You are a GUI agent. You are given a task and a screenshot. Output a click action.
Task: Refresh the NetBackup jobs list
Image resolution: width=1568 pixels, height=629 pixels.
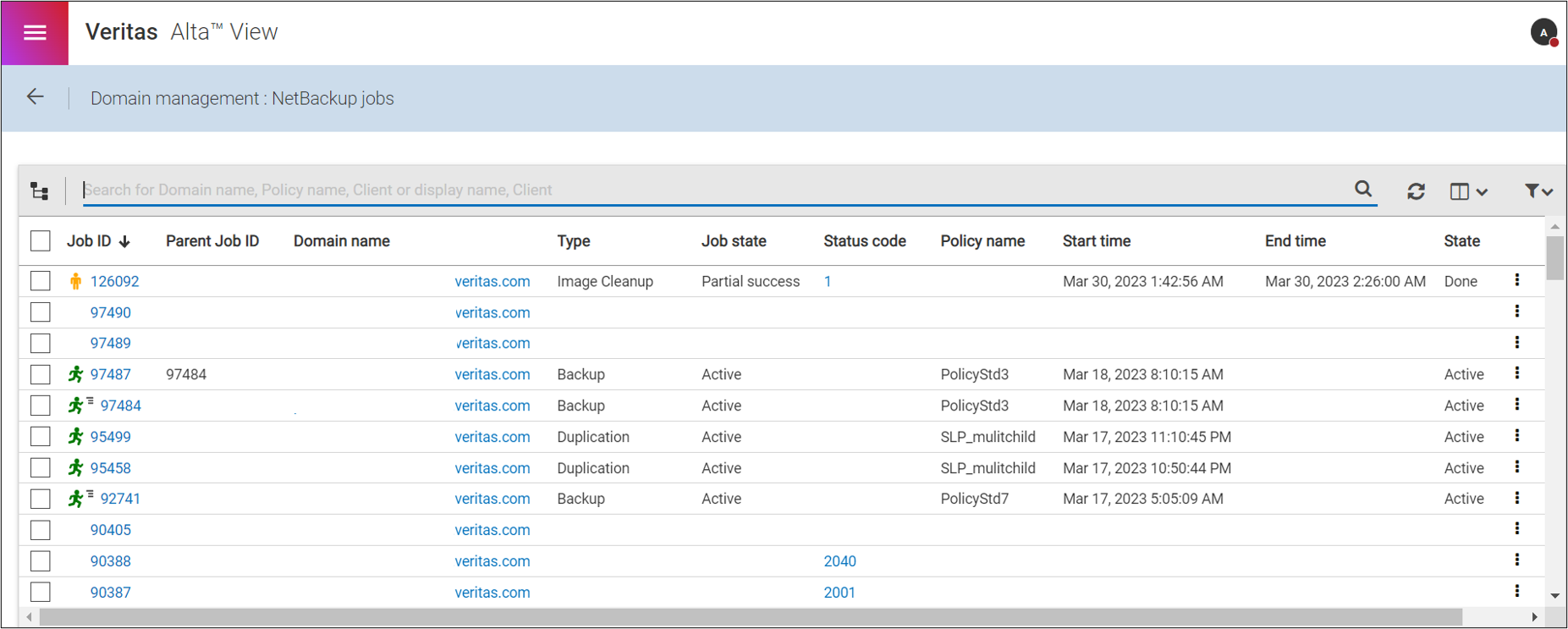[1416, 191]
